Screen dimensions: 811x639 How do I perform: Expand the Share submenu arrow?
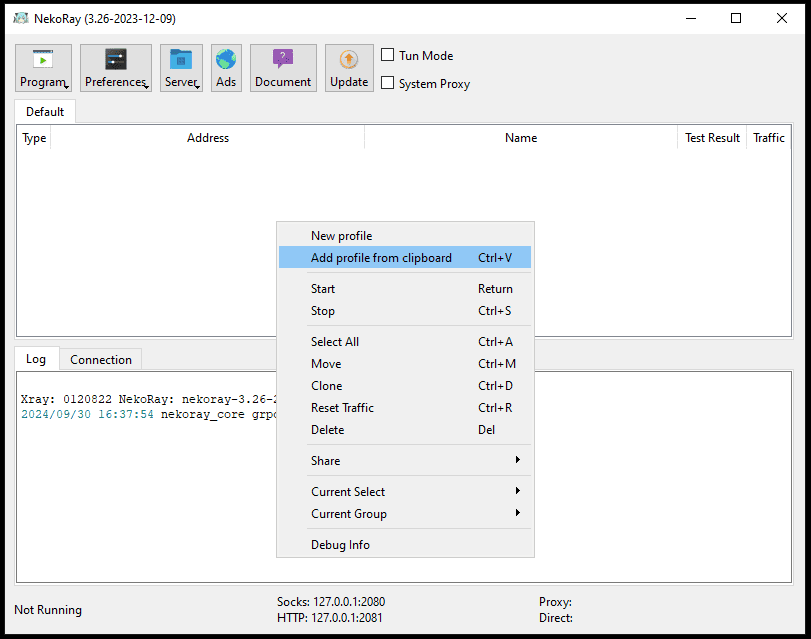click(x=517, y=460)
